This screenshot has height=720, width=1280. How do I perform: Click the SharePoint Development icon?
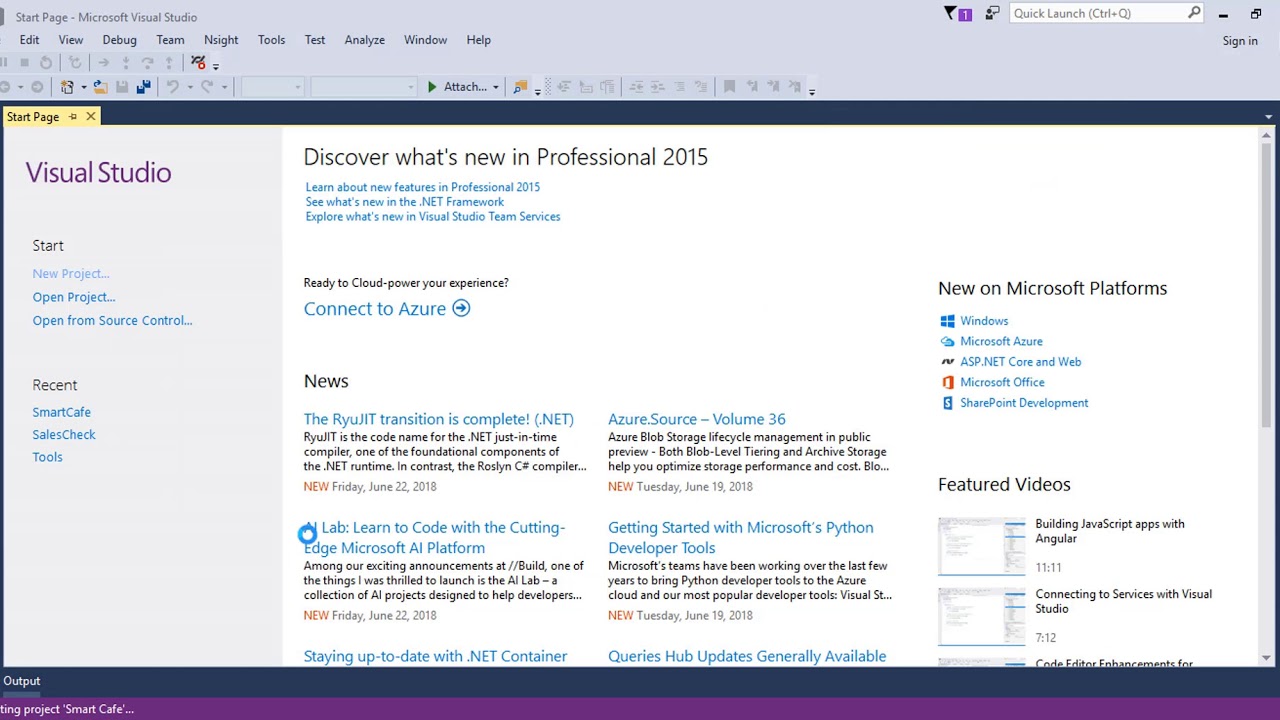(947, 403)
